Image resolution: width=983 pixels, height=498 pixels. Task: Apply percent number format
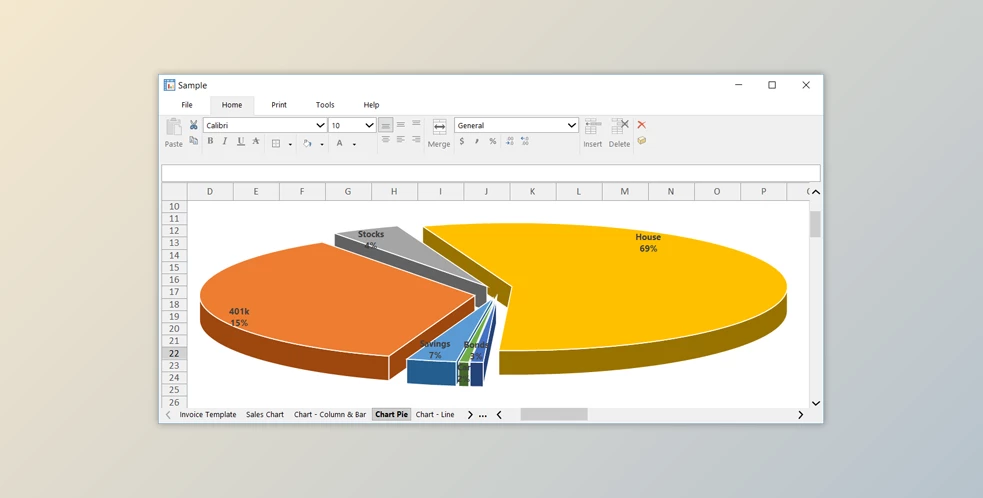point(493,141)
